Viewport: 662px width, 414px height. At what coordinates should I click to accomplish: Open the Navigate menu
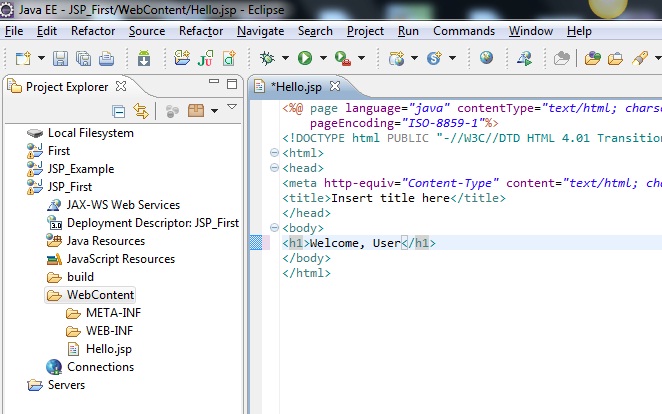[260, 31]
